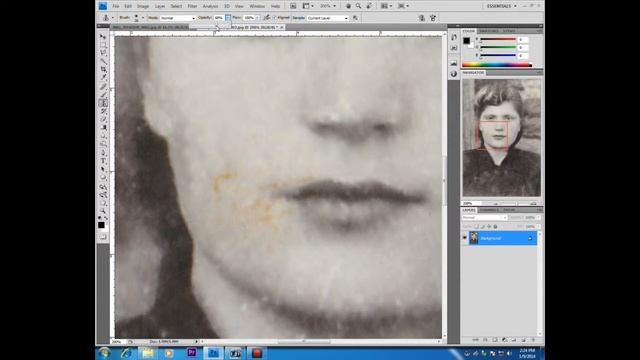Select the Background layer row
This screenshot has height=360, width=640.
pos(502,238)
